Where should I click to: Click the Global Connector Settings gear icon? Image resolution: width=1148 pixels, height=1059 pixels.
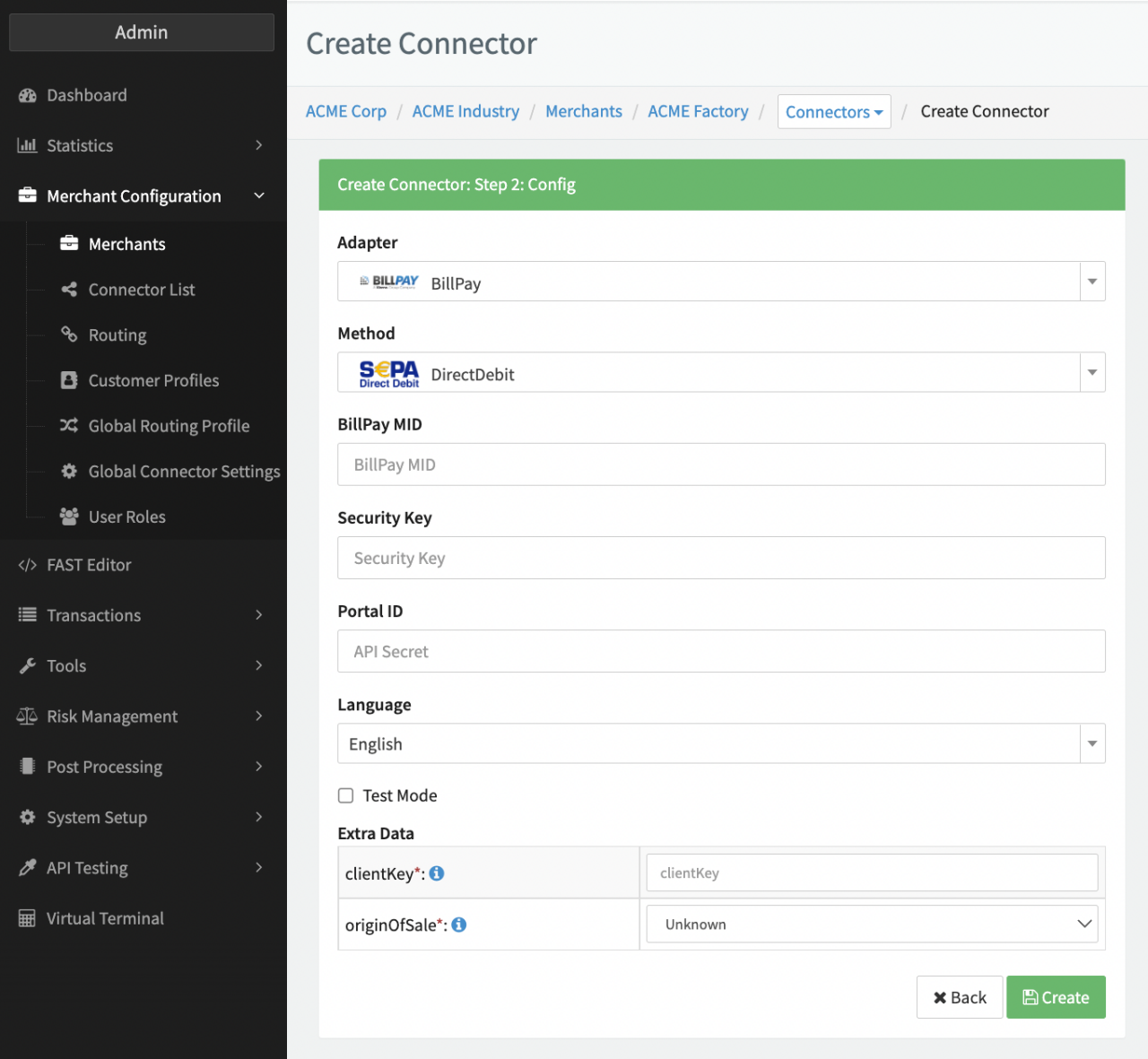[x=69, y=472]
